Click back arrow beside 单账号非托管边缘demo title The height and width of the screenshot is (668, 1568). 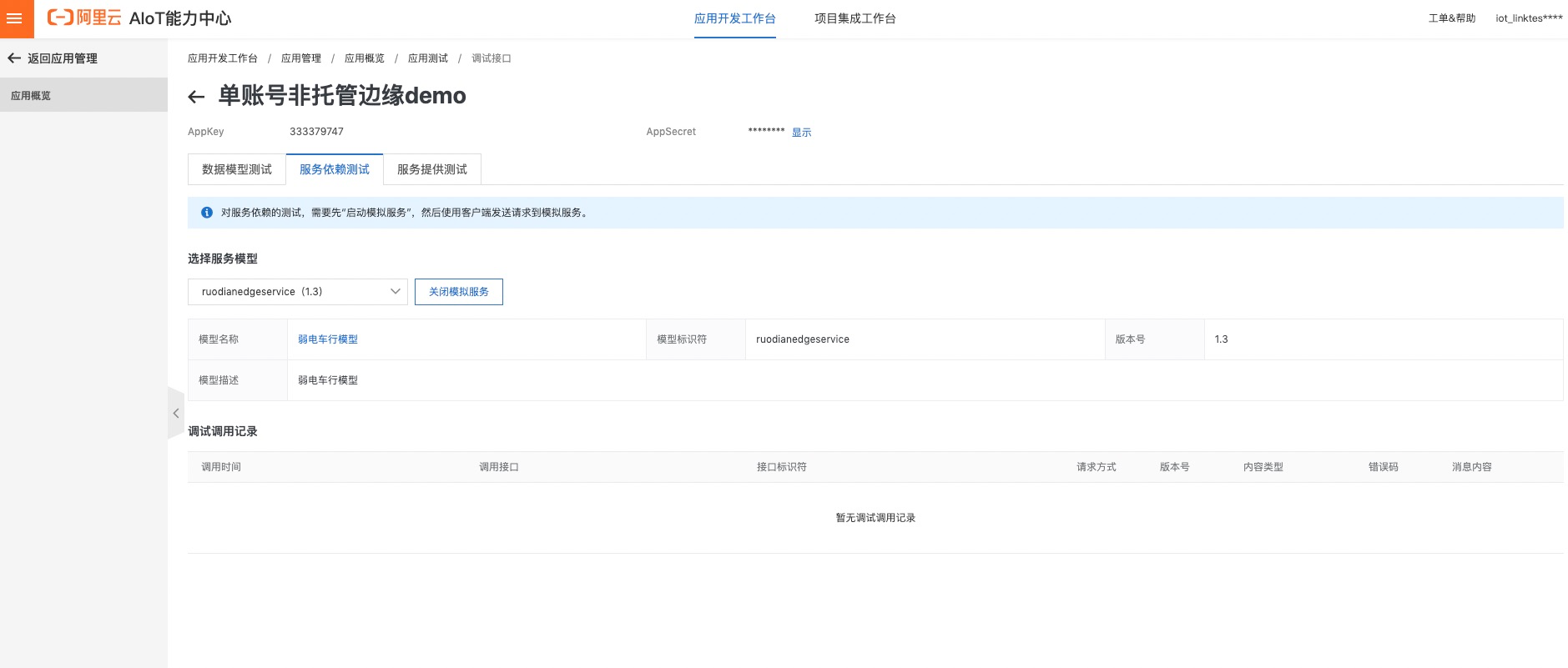(196, 97)
